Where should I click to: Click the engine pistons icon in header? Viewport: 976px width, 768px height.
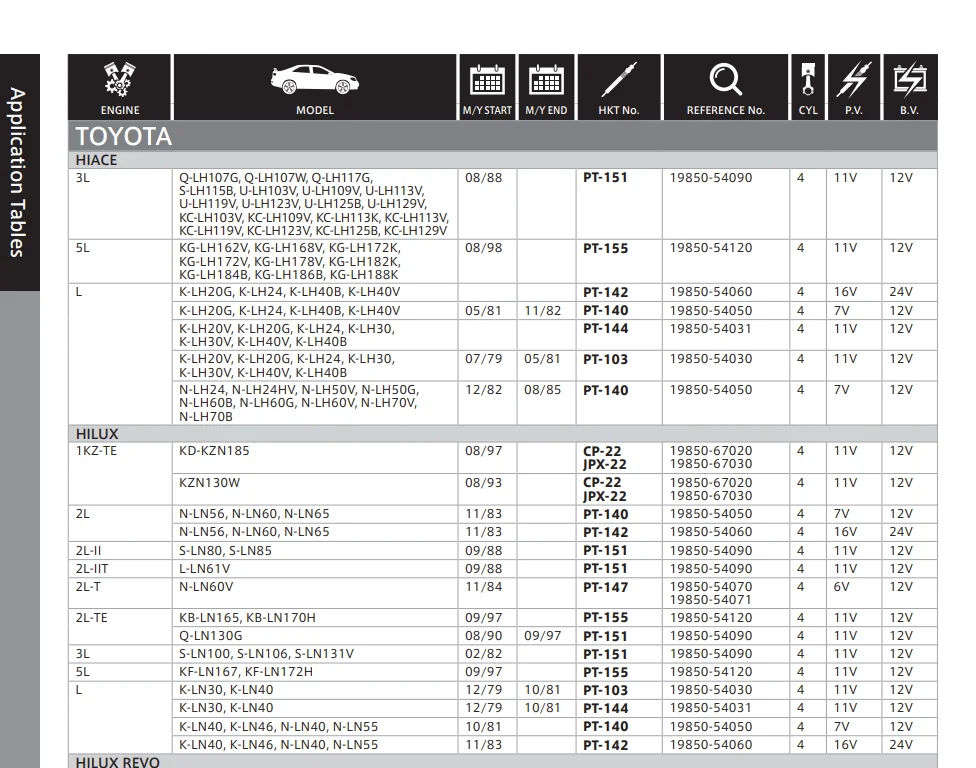pos(119,79)
